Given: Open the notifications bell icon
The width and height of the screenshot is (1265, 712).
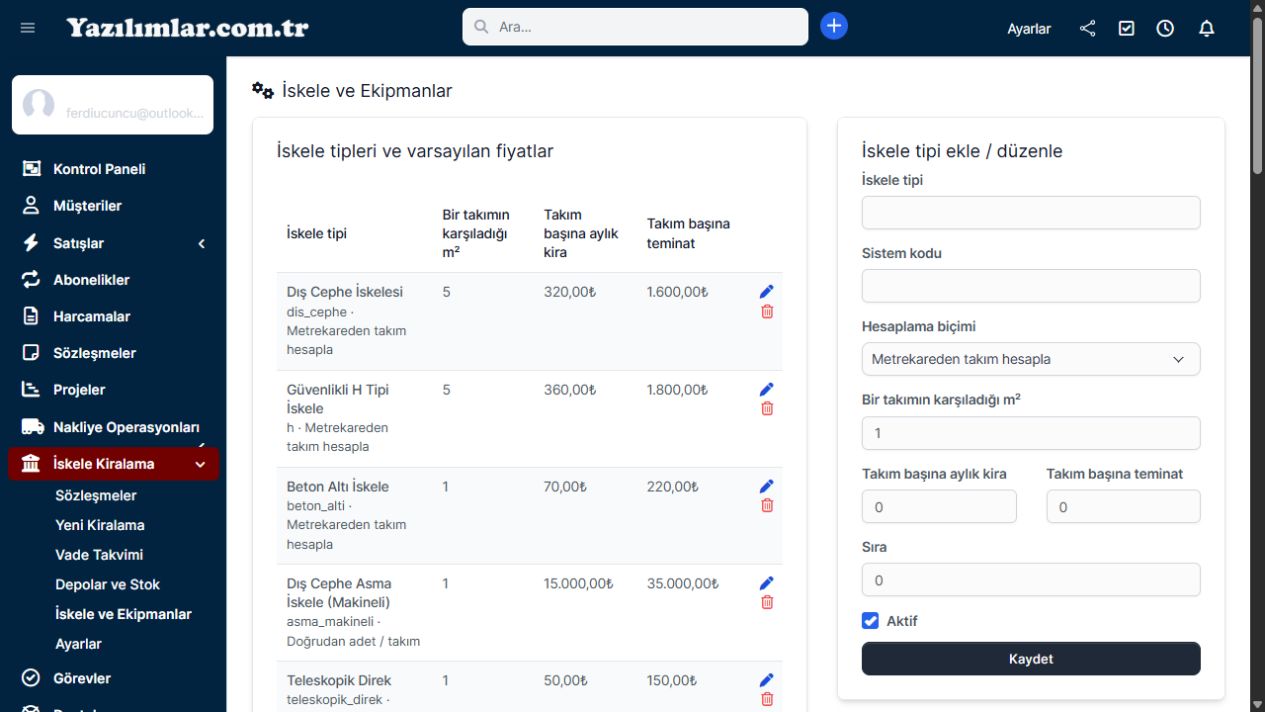Looking at the screenshot, I should (x=1207, y=28).
